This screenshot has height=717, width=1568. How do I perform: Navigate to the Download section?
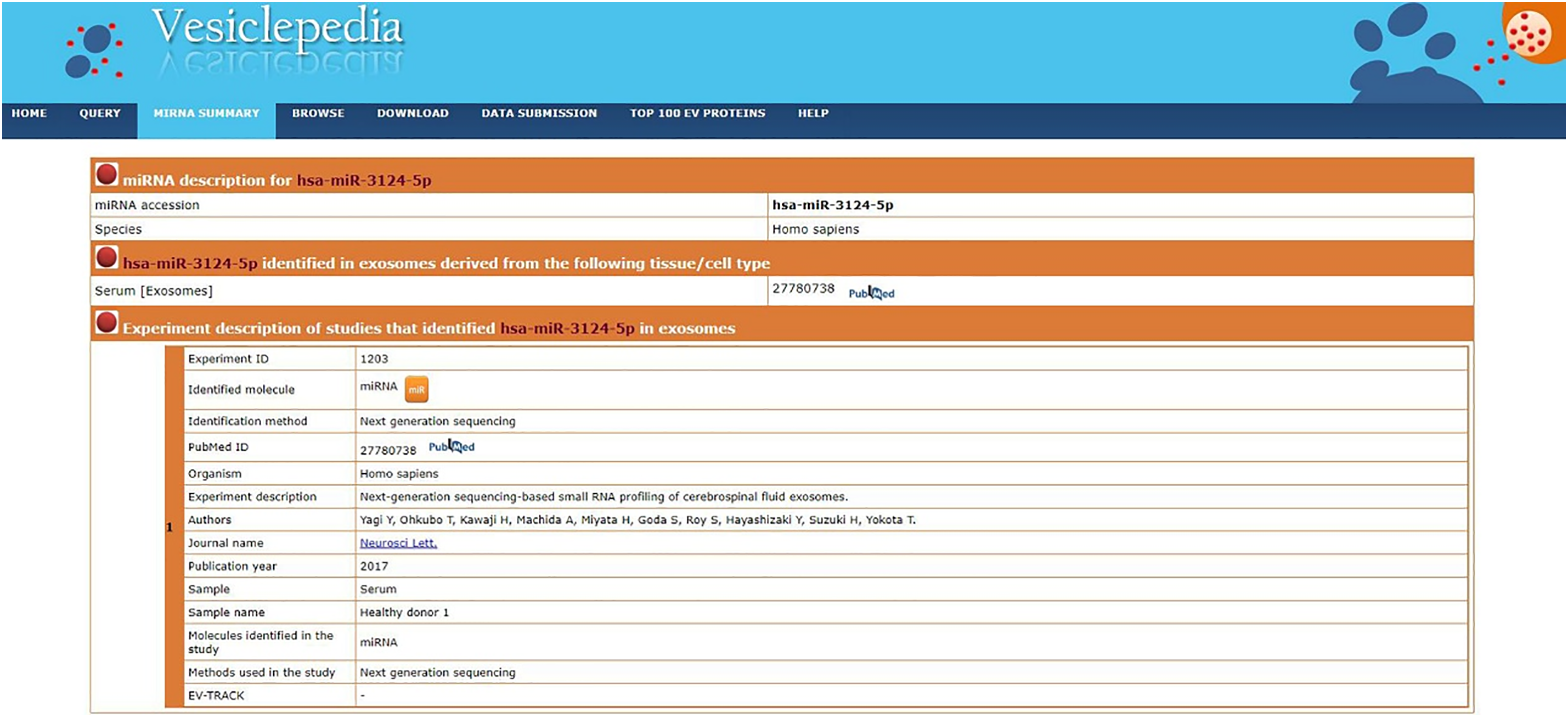[x=413, y=113]
